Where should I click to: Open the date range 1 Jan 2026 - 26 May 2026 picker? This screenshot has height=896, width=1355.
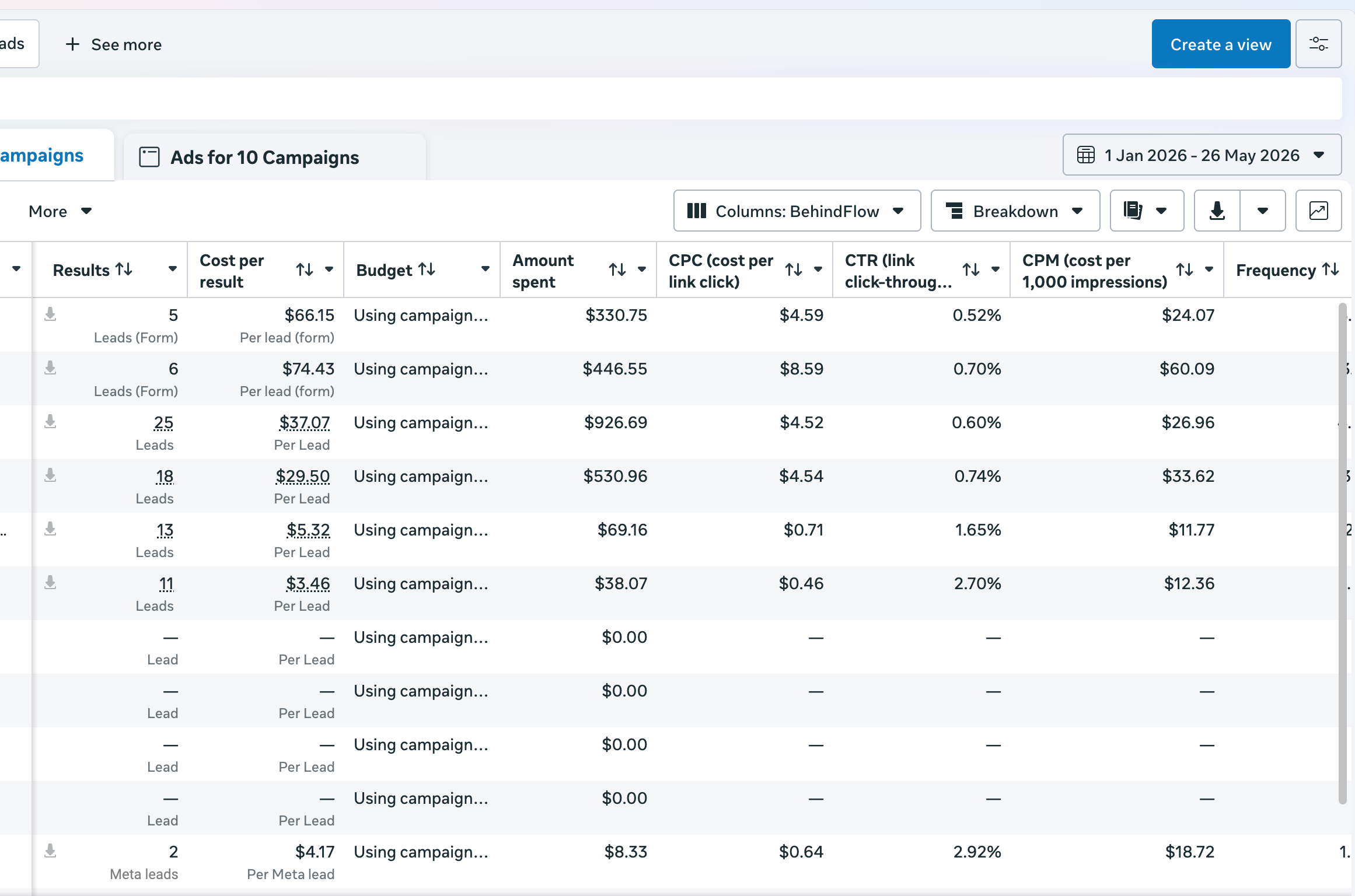1202,155
